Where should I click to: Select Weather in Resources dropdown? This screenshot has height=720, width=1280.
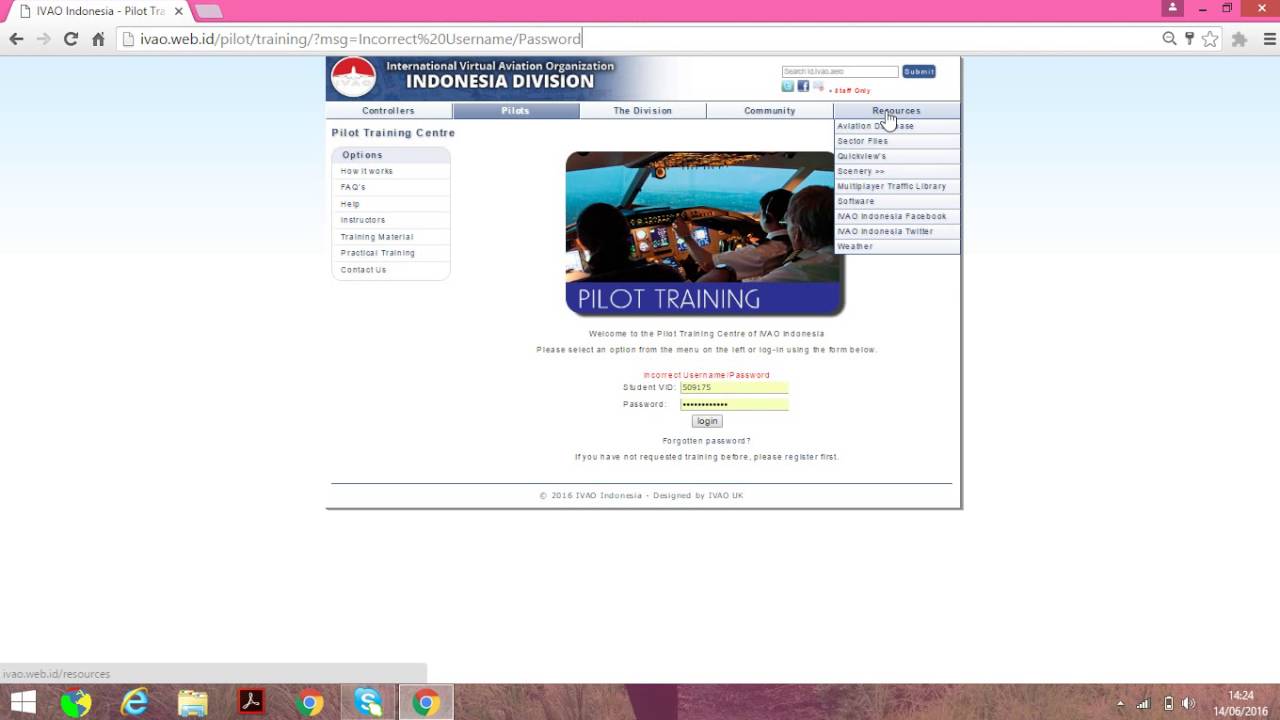click(x=897, y=246)
